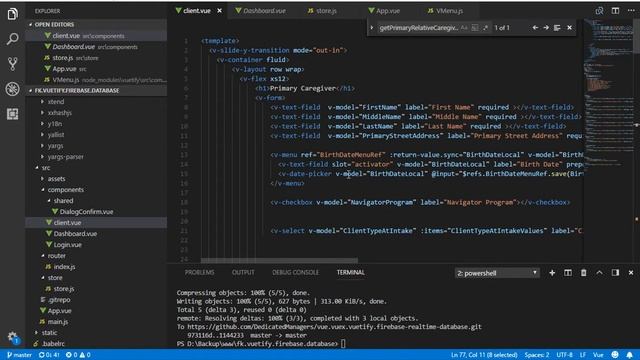
Task: Toggle Find in selection
Action: pos(557,28)
